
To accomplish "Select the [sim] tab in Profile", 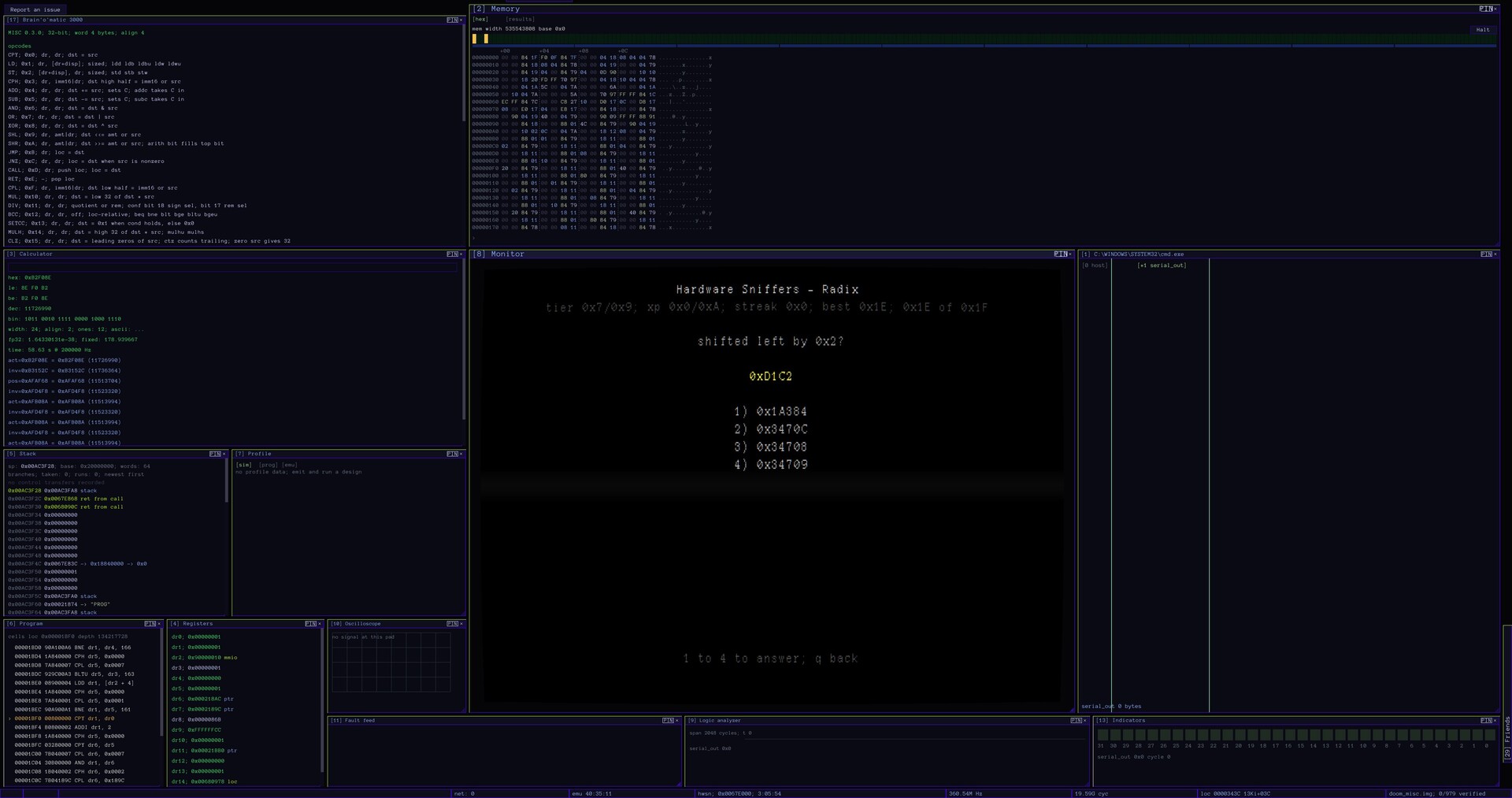I will [x=243, y=465].
